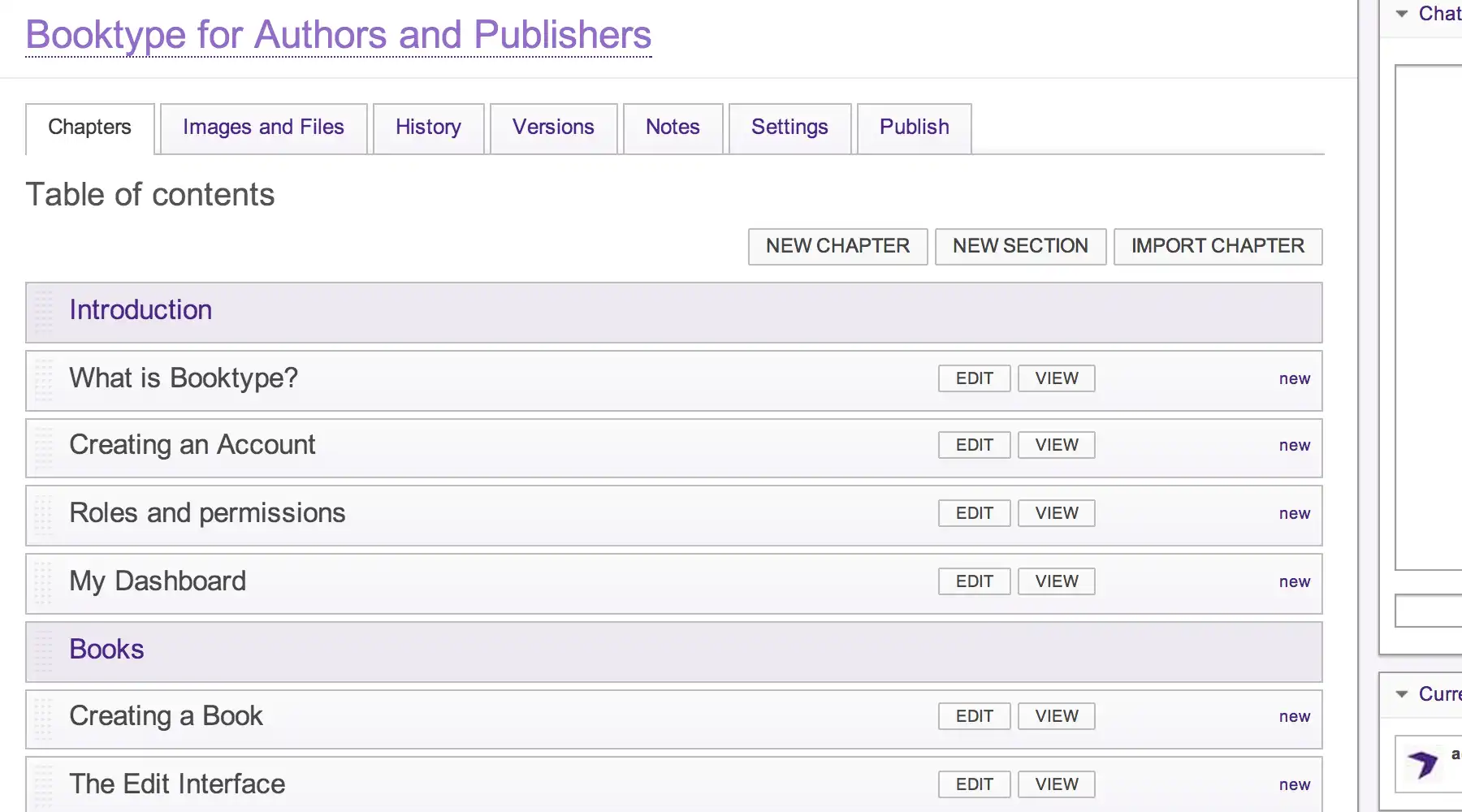The width and height of the screenshot is (1462, 812).
Task: Collapse the Chat panel arrow
Action: pos(1402,14)
